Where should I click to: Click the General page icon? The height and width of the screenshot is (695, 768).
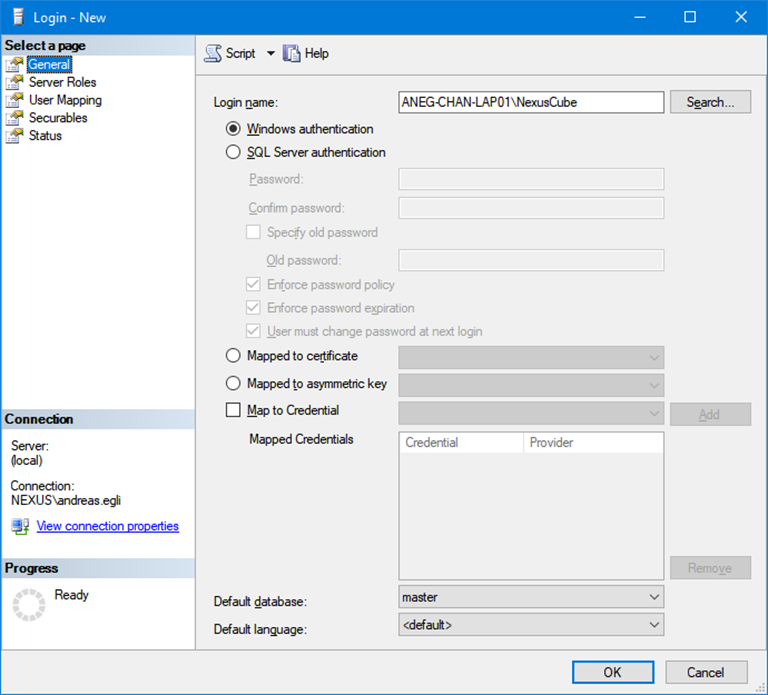[14, 65]
